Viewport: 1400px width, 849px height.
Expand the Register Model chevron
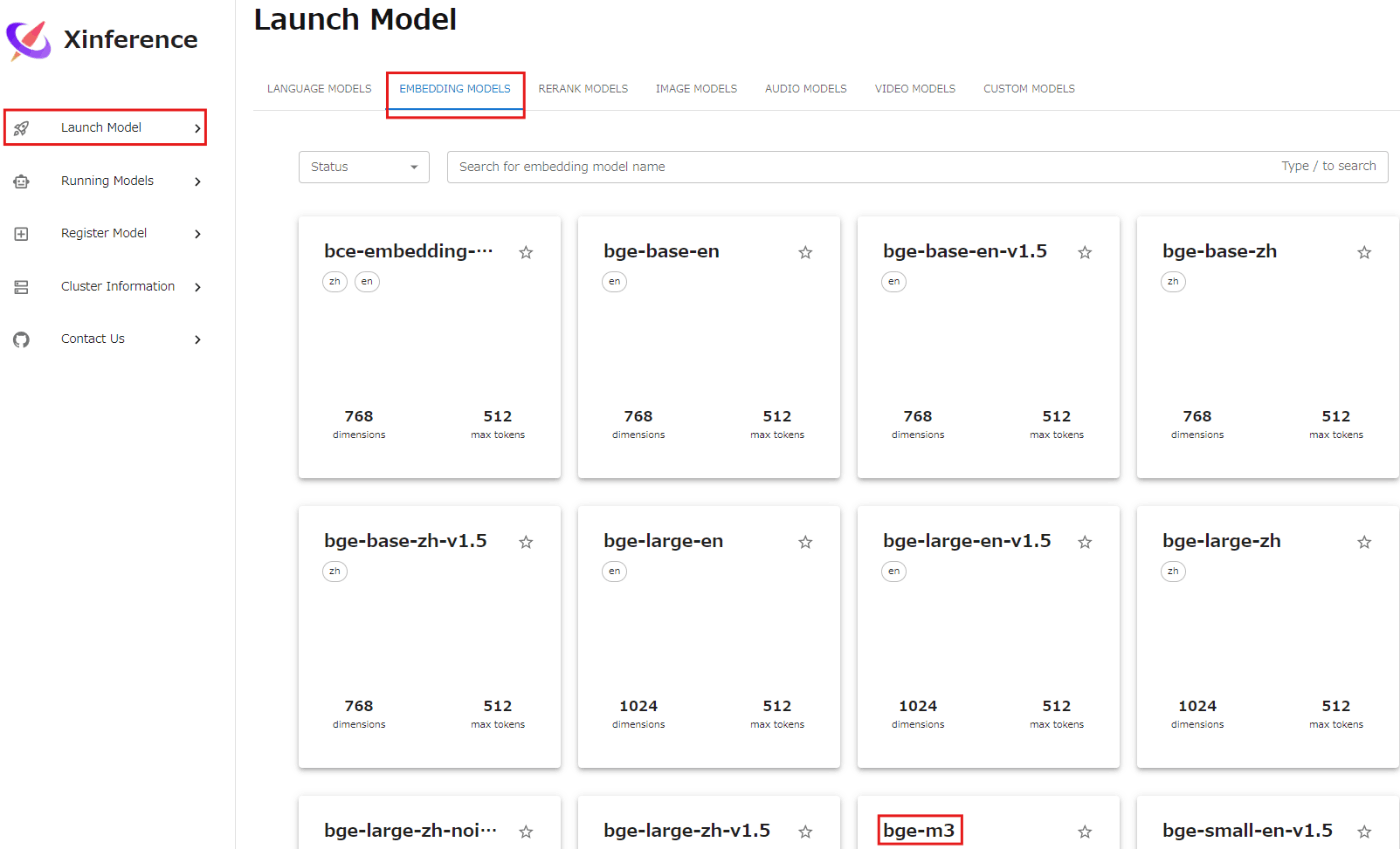[x=197, y=234]
